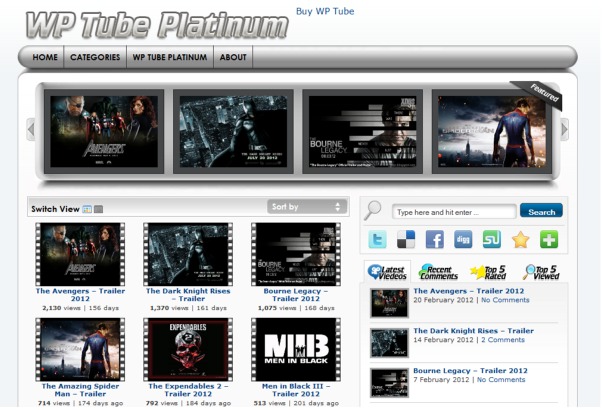This screenshot has width=602, height=410.
Task: Advance featured carousel with right arrow
Action: [x=564, y=129]
